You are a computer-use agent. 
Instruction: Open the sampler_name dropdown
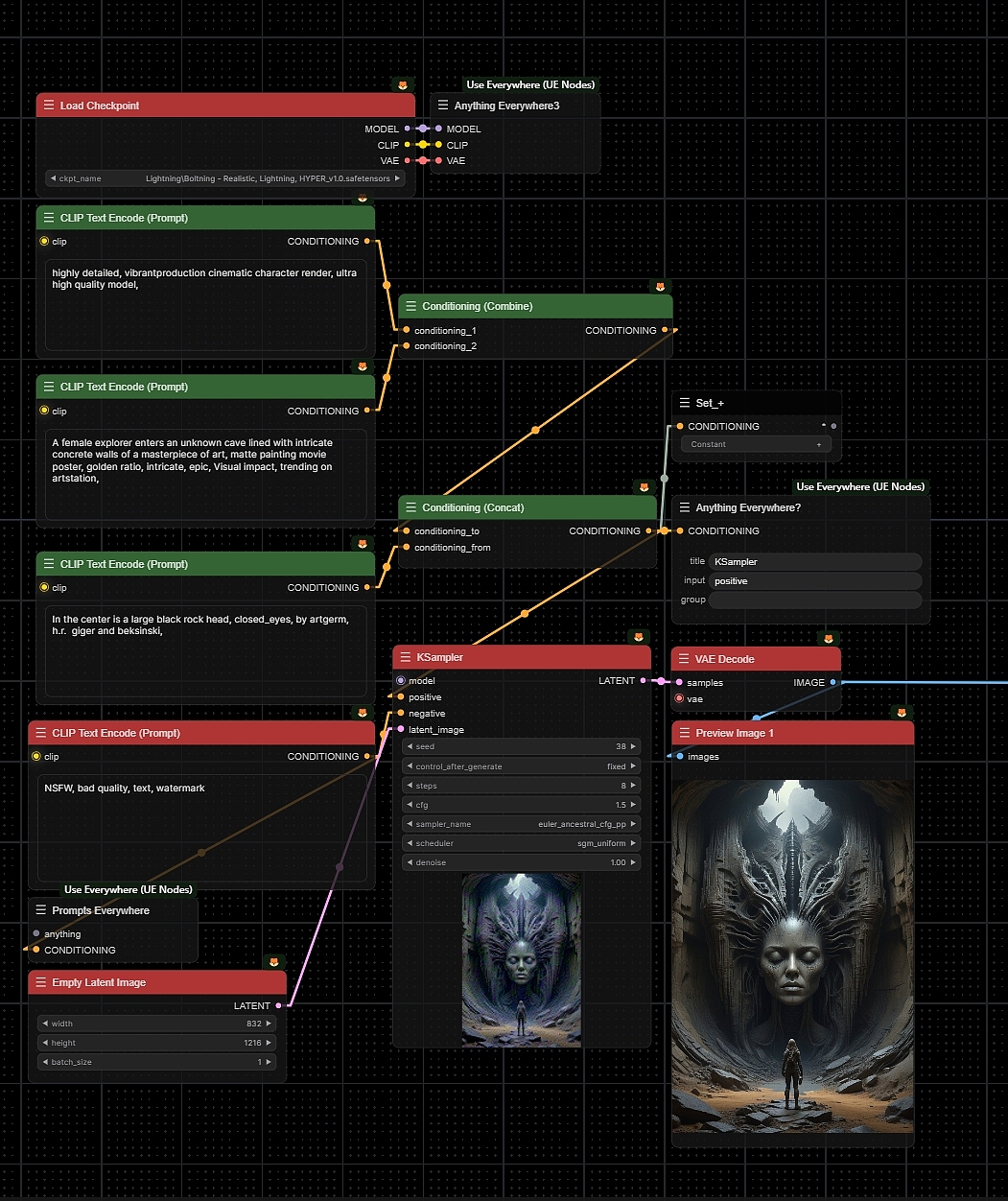click(x=522, y=824)
